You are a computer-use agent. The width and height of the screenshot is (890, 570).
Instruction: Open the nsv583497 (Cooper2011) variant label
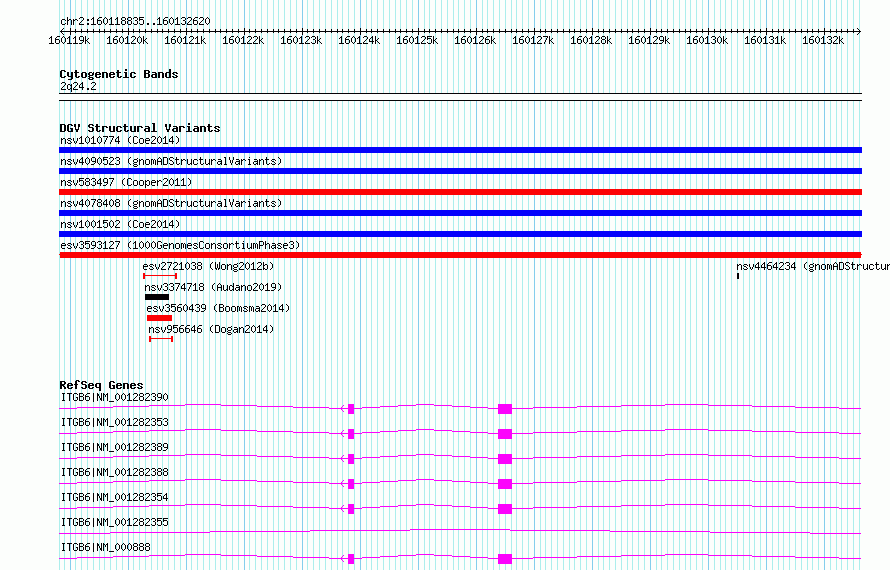tap(126, 182)
